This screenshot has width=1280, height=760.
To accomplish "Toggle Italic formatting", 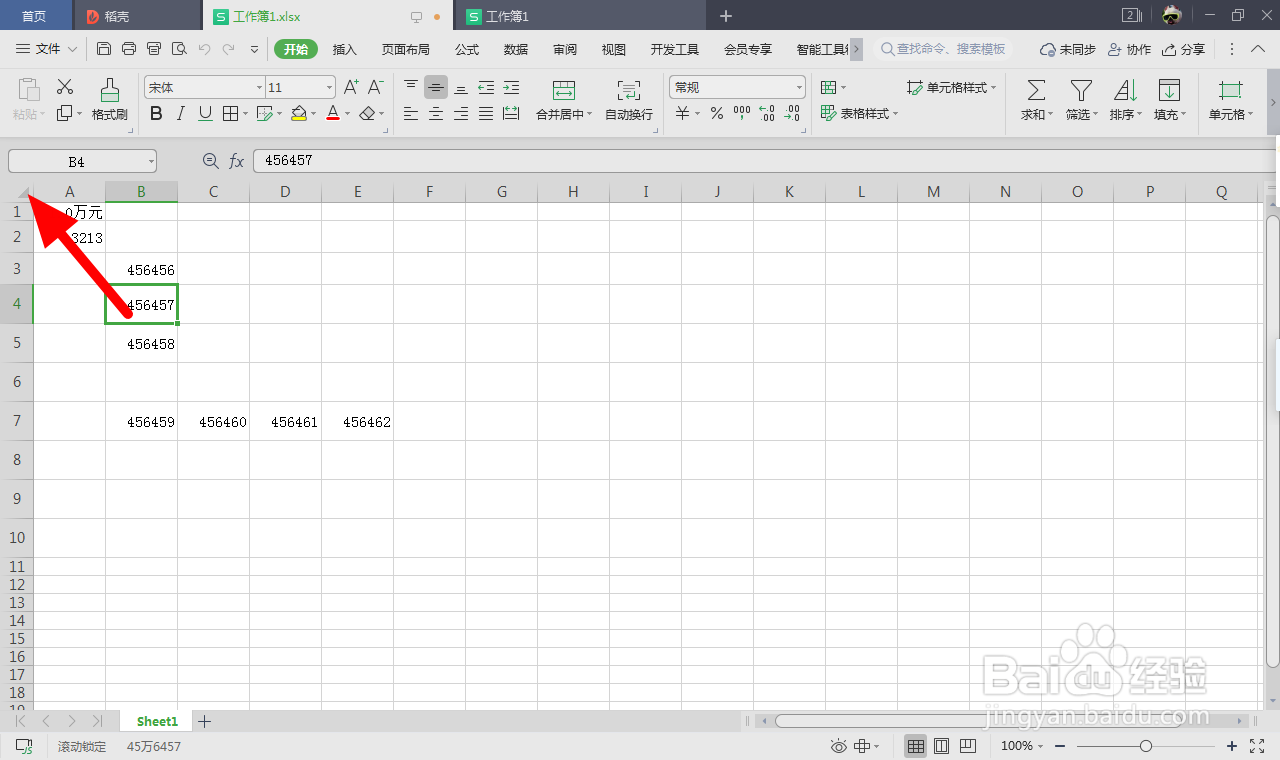I will [180, 114].
